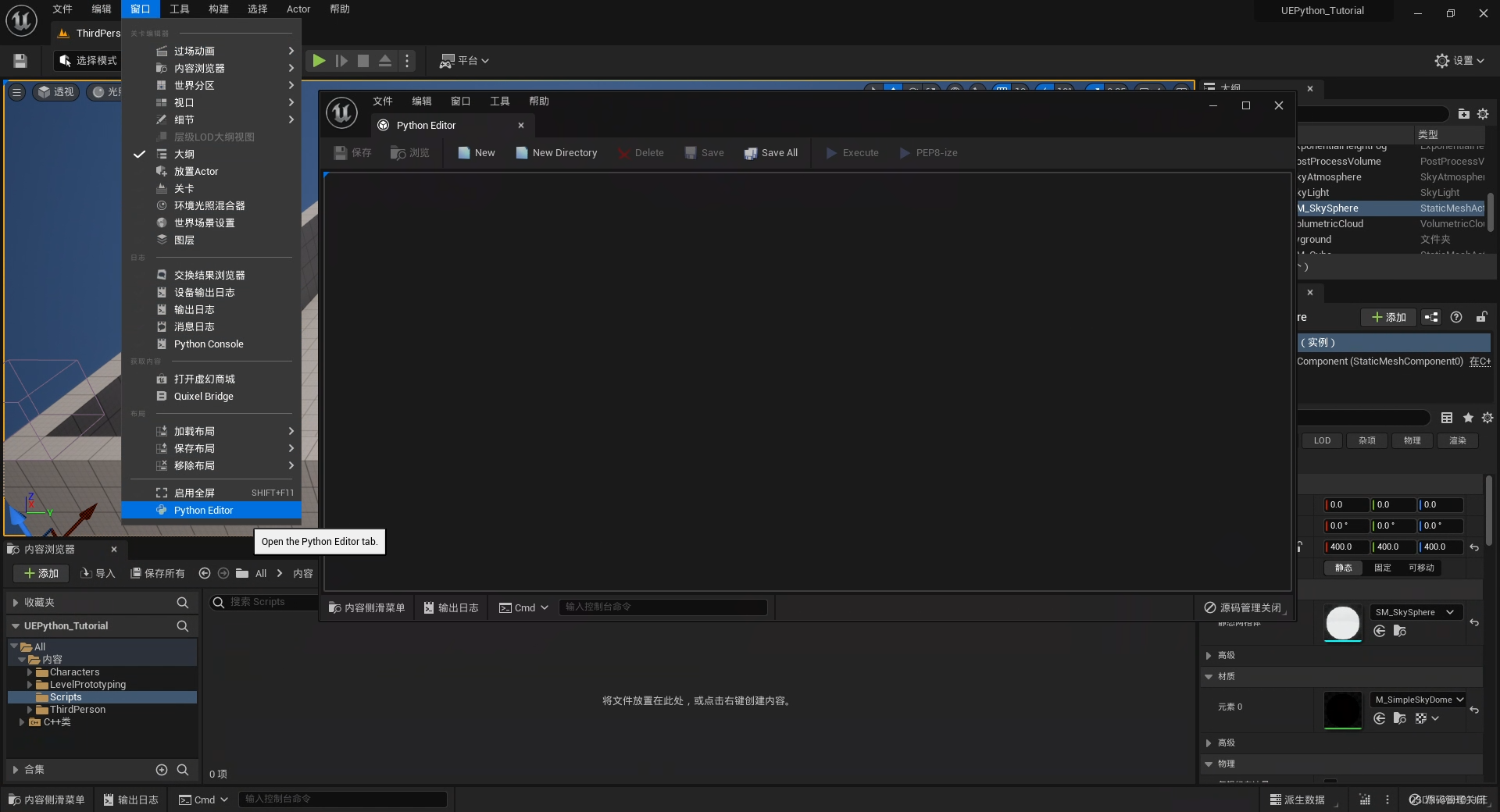
Task: Click PEP8-ize in Python Editor toolbar
Action: (928, 153)
